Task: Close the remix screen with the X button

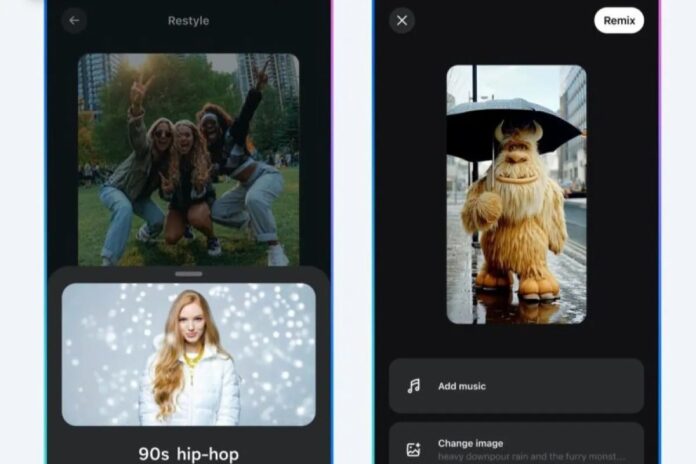Action: tap(402, 20)
